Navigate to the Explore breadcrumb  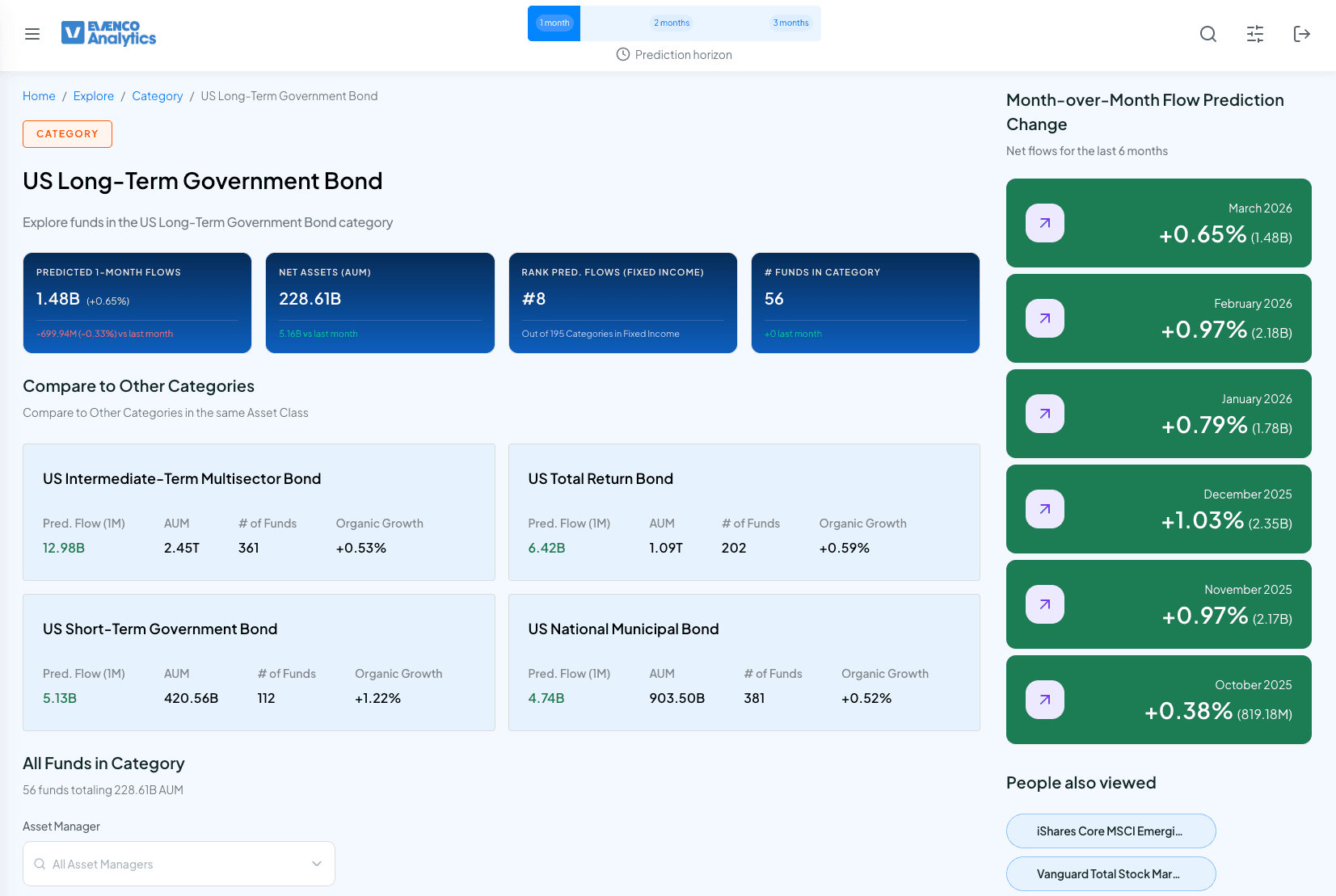(94, 96)
